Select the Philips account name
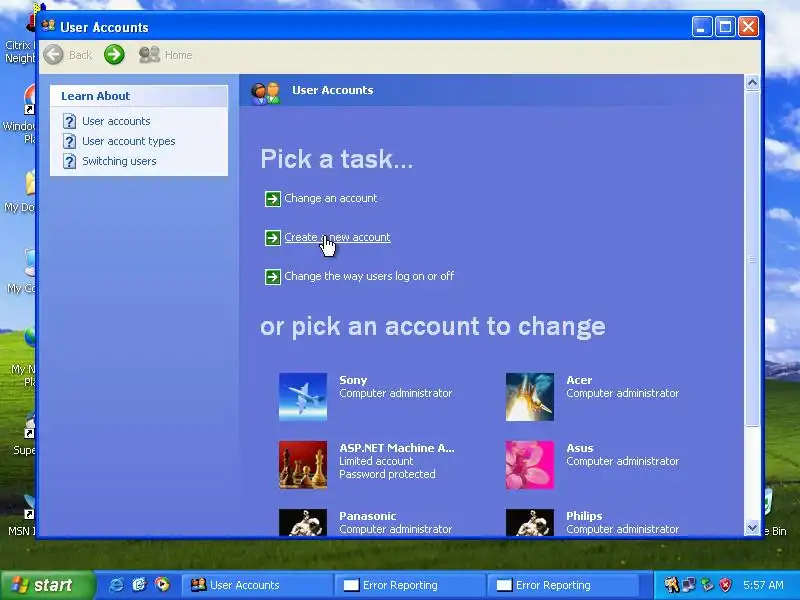This screenshot has height=600, width=800. (x=584, y=516)
